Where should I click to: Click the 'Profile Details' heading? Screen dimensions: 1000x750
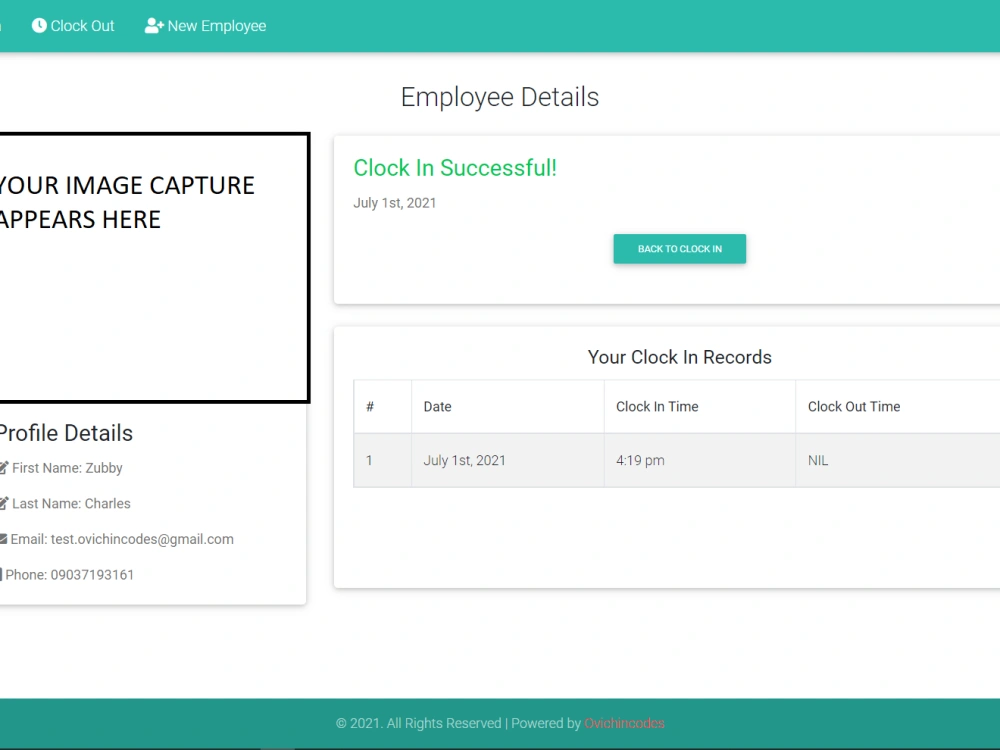pyautogui.click(x=66, y=433)
